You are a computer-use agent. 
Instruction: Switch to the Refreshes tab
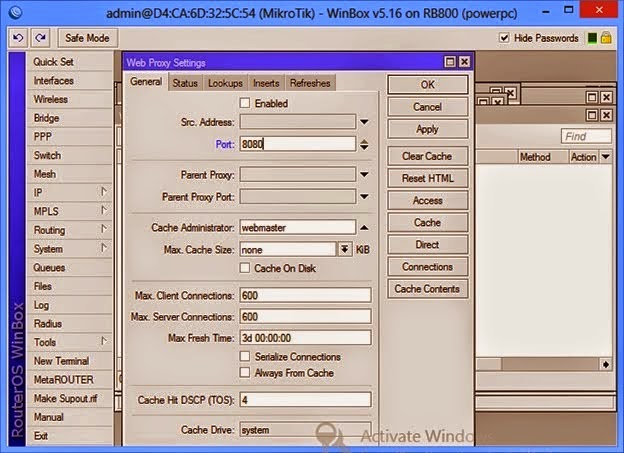310,83
